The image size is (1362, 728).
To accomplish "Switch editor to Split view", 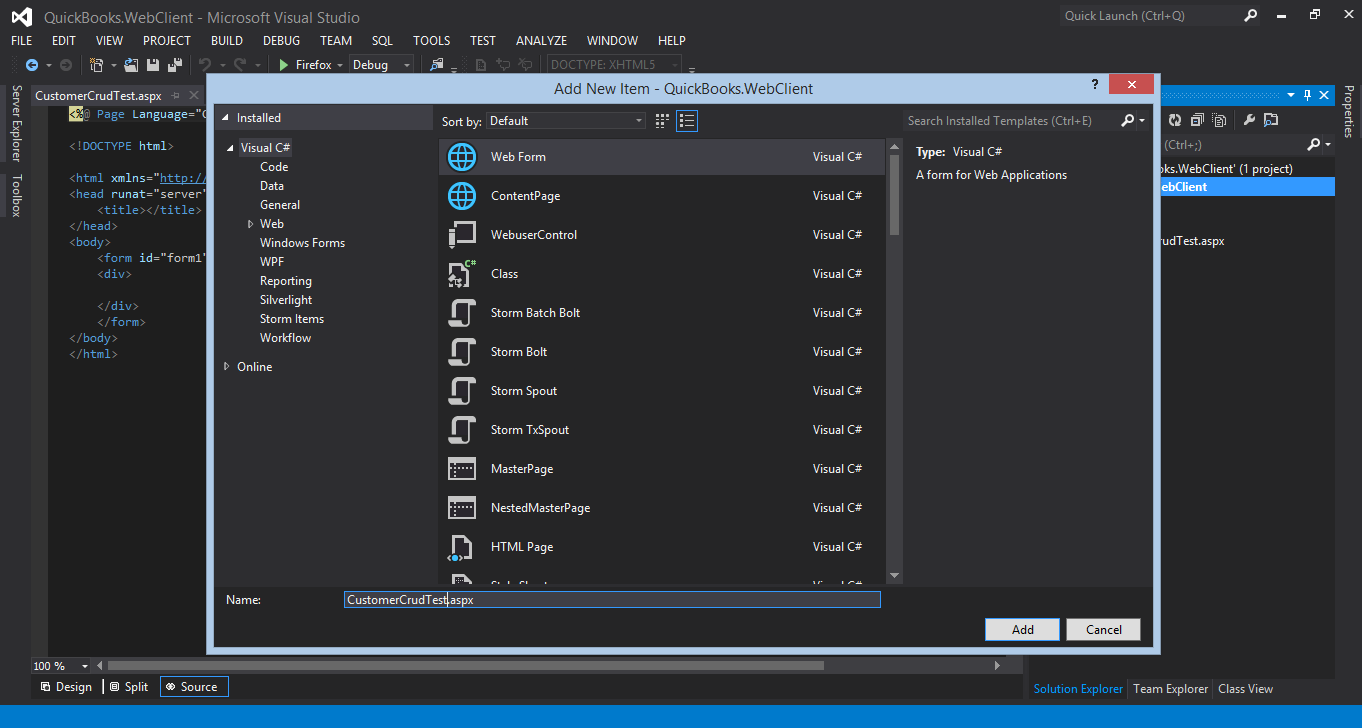I will coord(129,687).
